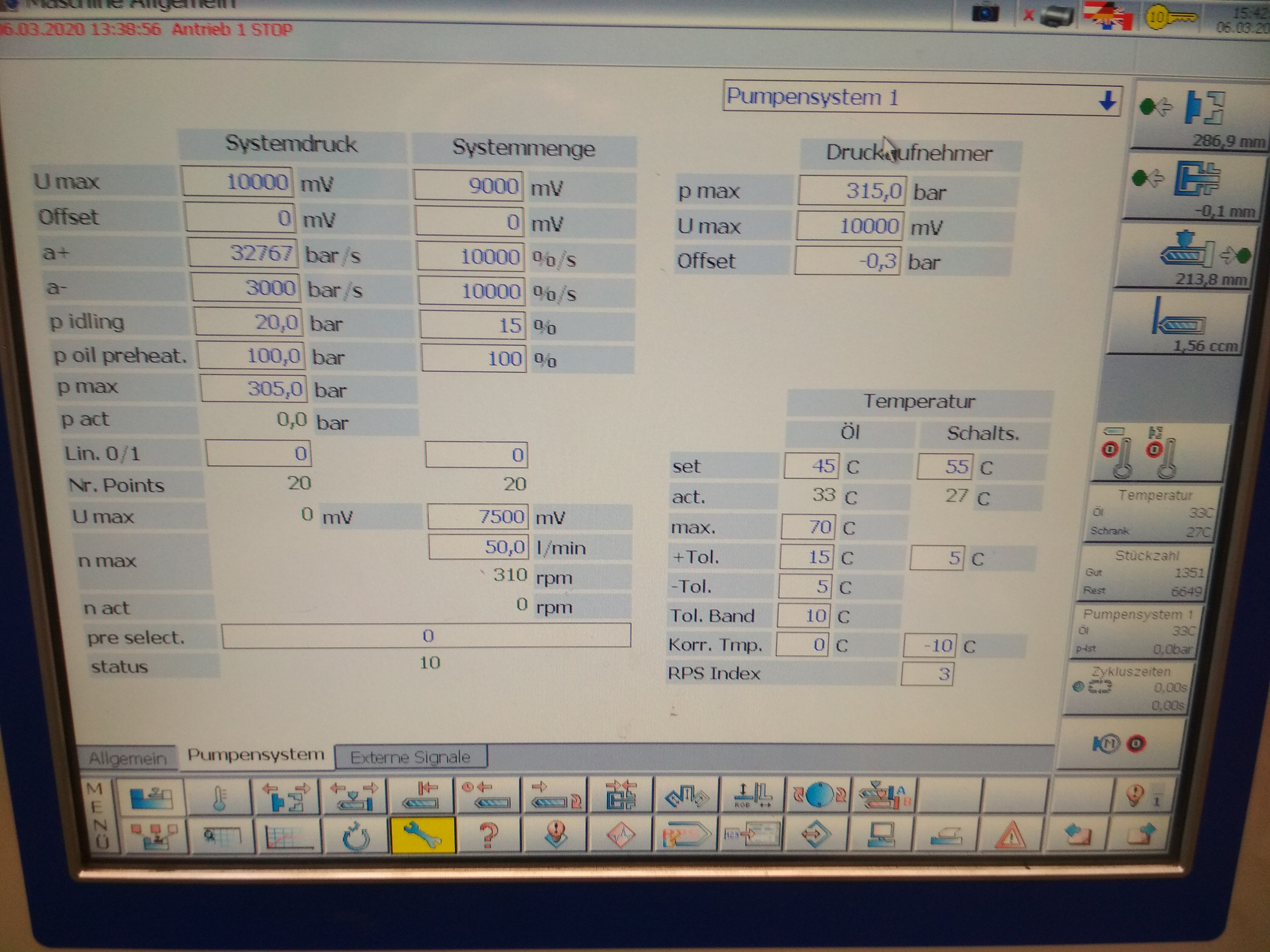Click the Systemdruck p max 305,0 field

point(253,389)
